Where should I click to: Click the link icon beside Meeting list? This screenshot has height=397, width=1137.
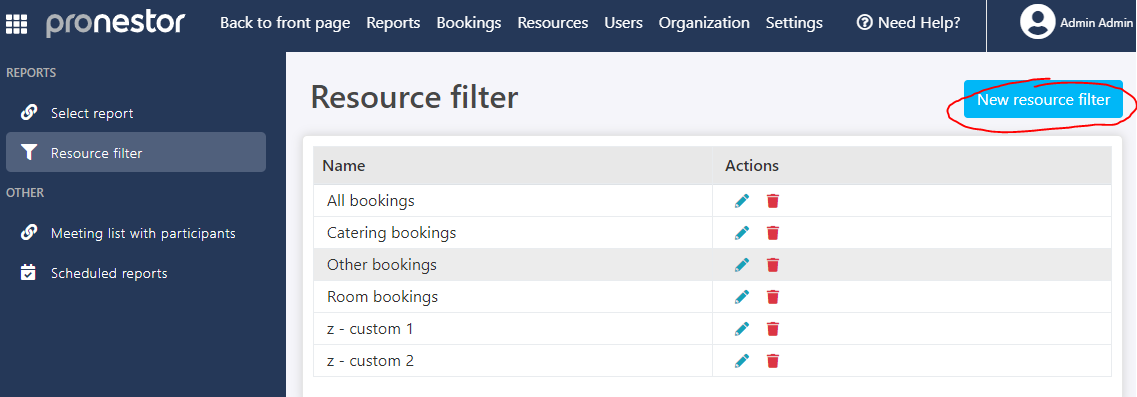click(28, 233)
